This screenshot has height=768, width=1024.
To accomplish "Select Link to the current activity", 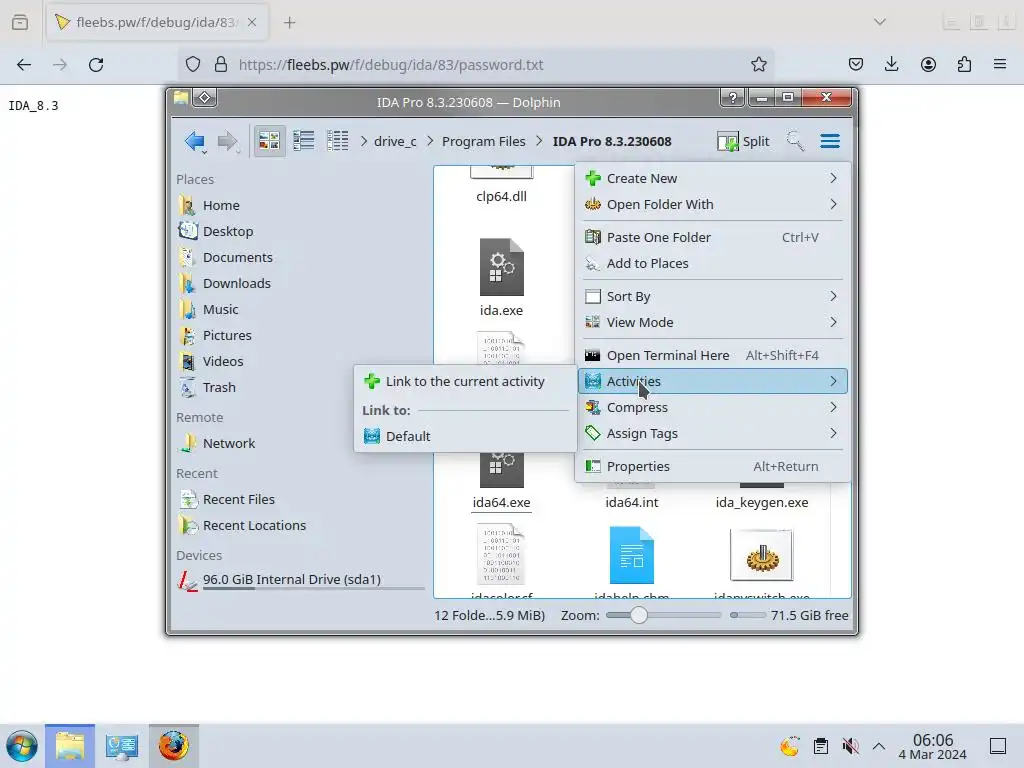I will [x=465, y=381].
